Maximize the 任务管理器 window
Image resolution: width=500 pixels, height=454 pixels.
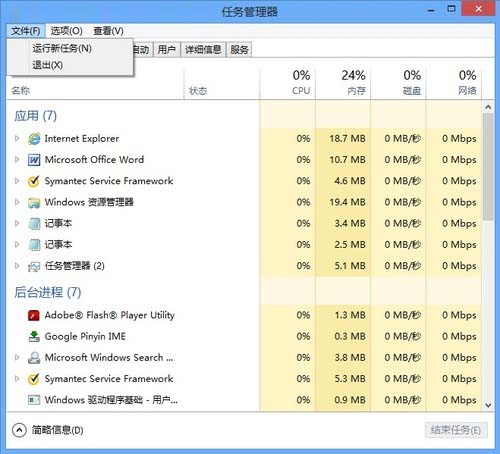click(451, 9)
